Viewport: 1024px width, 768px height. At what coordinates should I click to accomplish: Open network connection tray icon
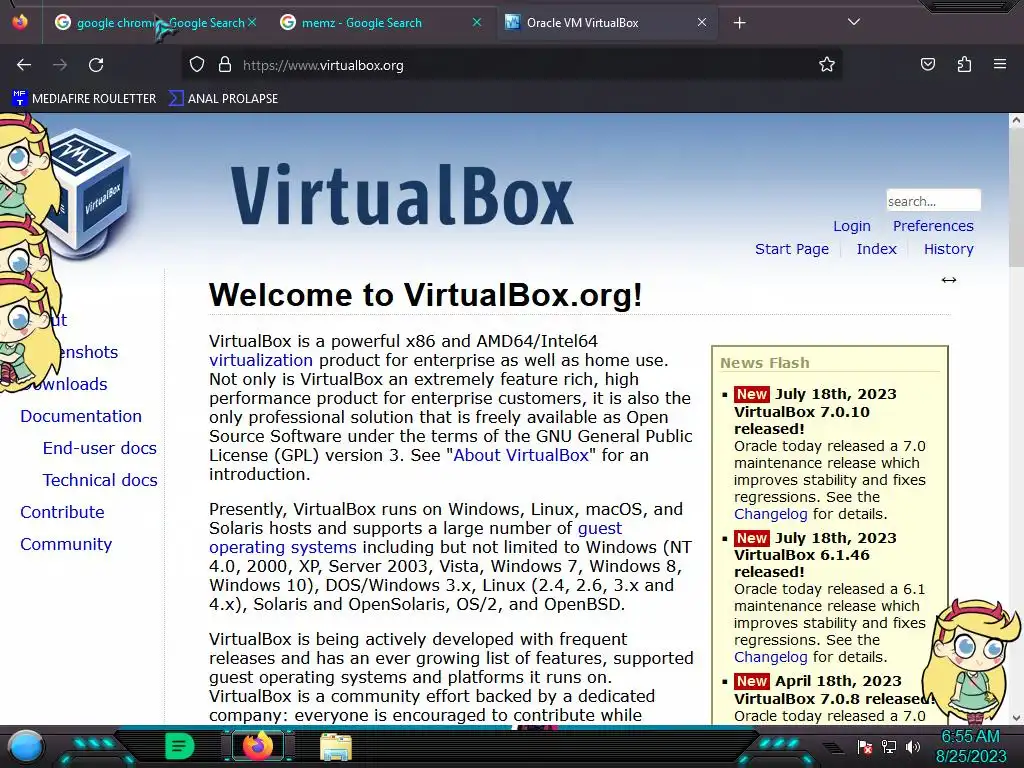tap(889, 746)
